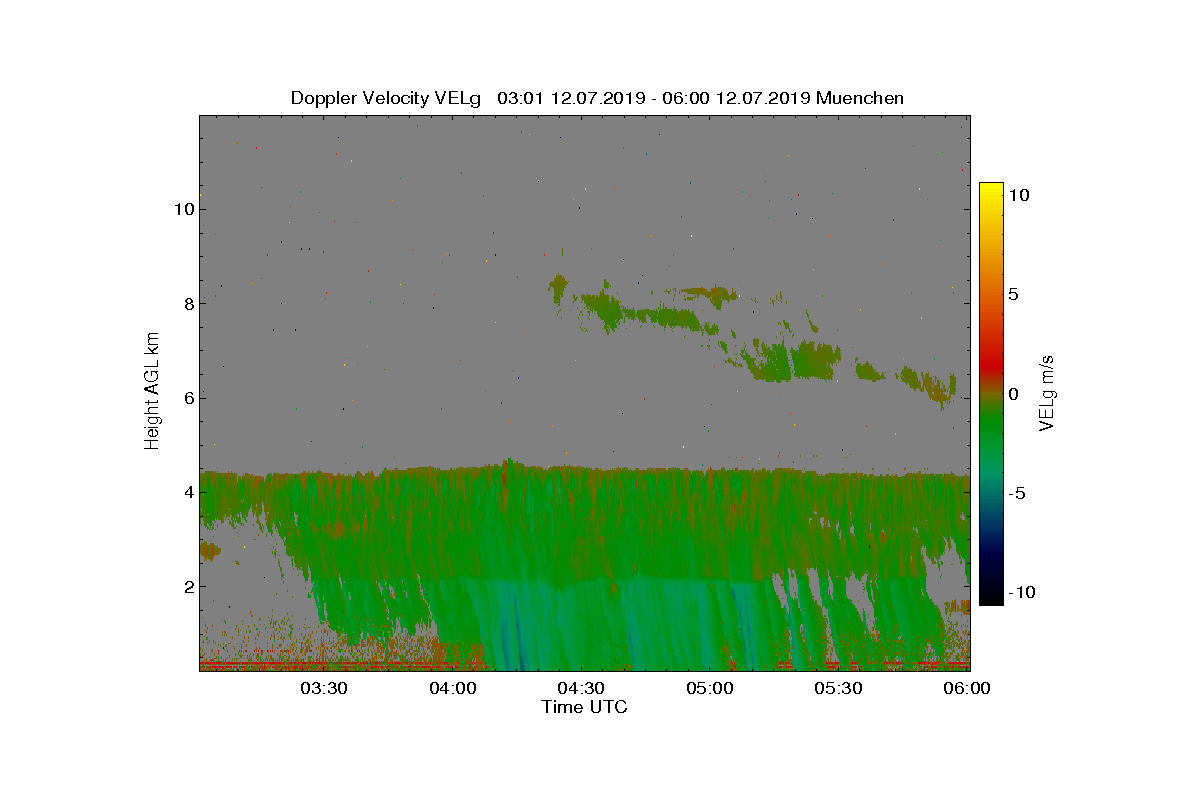This screenshot has width=1200, height=800.
Task: Click the colorbar tick label '-10'
Action: click(x=1020, y=592)
